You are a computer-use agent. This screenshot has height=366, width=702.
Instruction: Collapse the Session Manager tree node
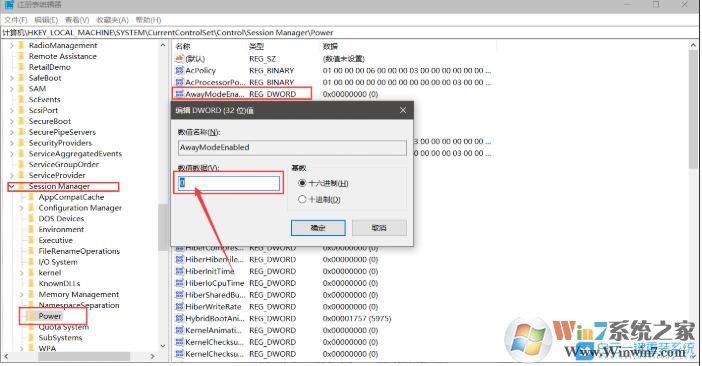(12, 186)
